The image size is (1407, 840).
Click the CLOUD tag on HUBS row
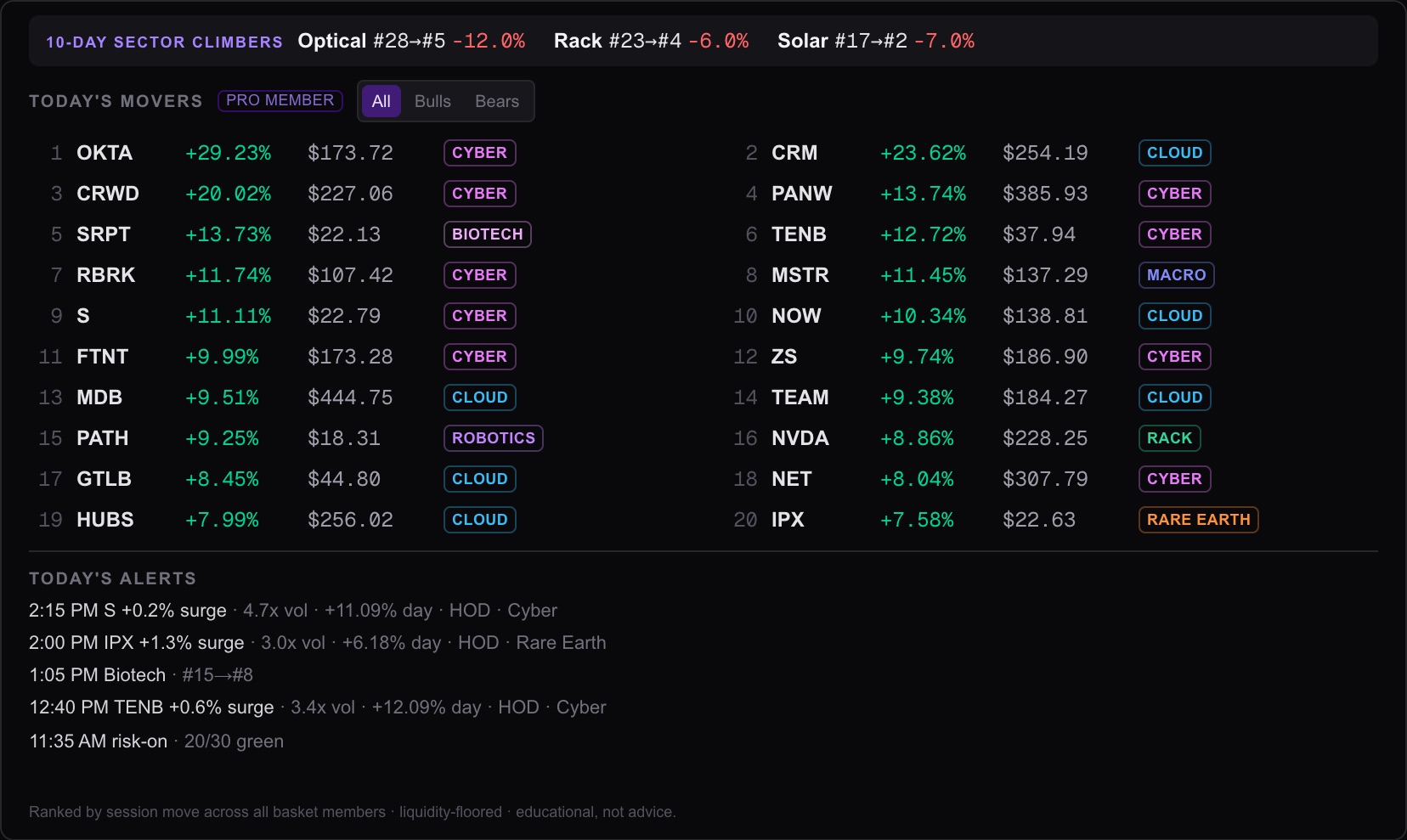coord(480,520)
